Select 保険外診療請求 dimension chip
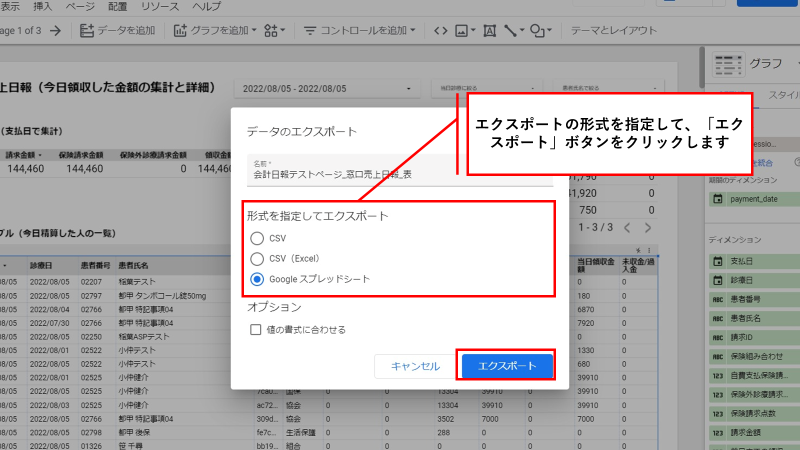Image resolution: width=800 pixels, height=450 pixels. pyautogui.click(x=754, y=394)
